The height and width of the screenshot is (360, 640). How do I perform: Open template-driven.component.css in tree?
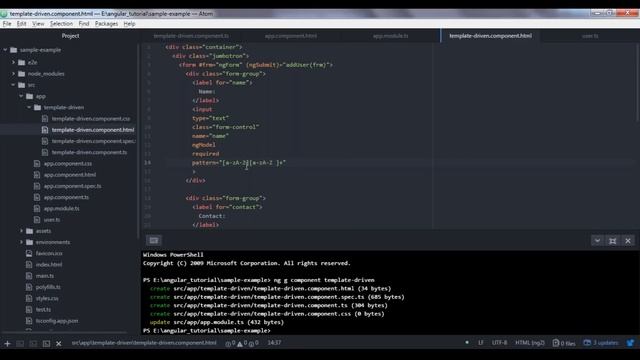[x=91, y=119]
